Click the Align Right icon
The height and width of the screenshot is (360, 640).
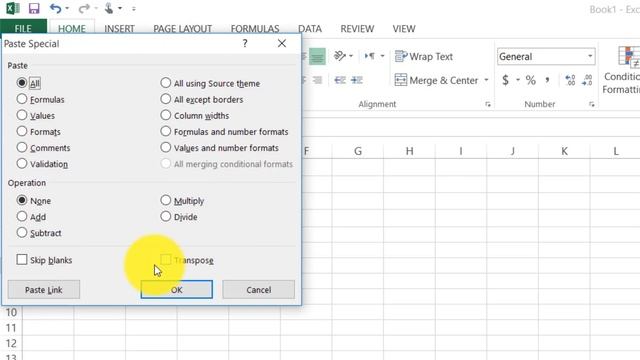point(317,80)
